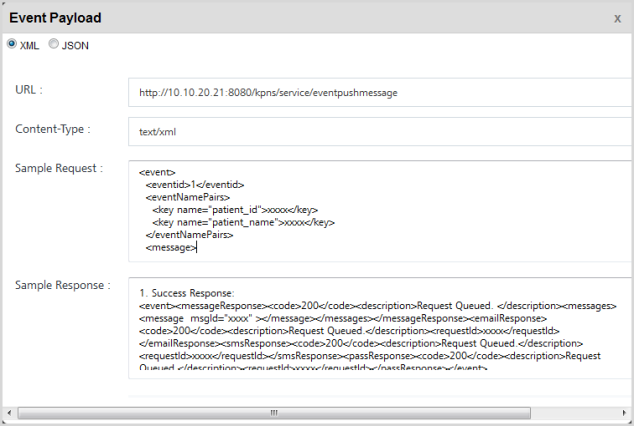634x426 pixels.
Task: Click the 'Sample Request :' label
Action: 59,168
